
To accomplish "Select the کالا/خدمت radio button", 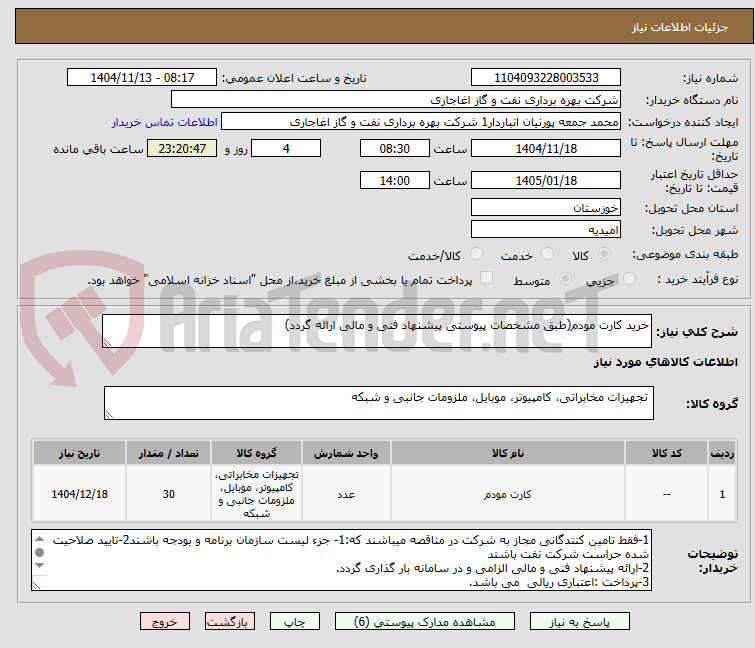I will pos(476,254).
